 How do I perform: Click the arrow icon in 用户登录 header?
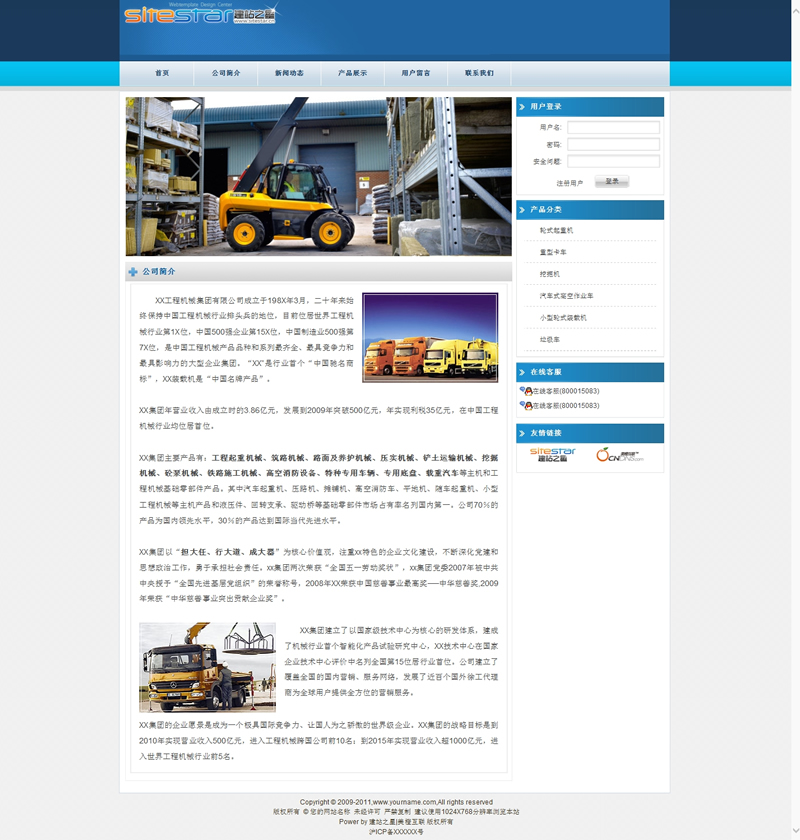(523, 107)
